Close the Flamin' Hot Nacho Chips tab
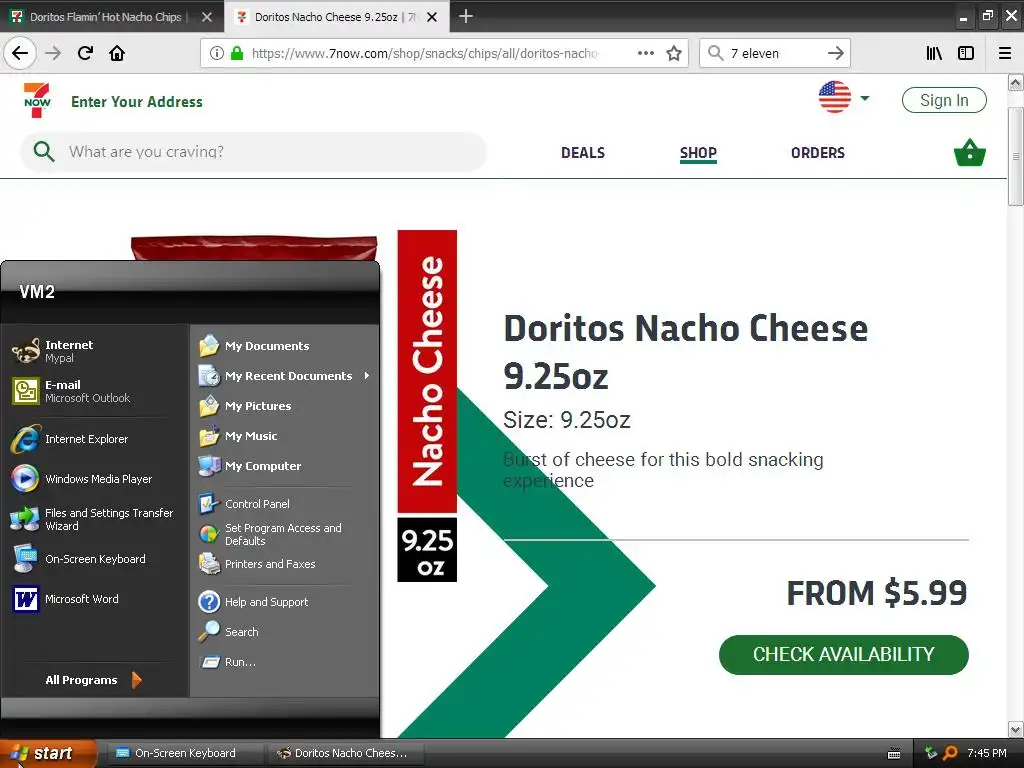Image resolution: width=1024 pixels, height=768 pixels. pos(206,17)
